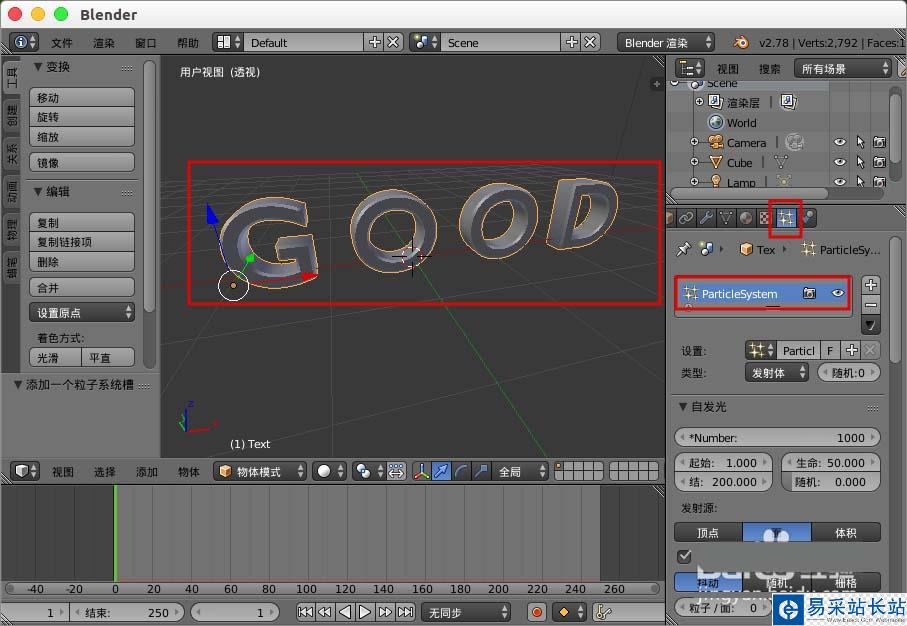Toggle the checkbox under emission source
Image resolution: width=907 pixels, height=626 pixels.
click(684, 556)
